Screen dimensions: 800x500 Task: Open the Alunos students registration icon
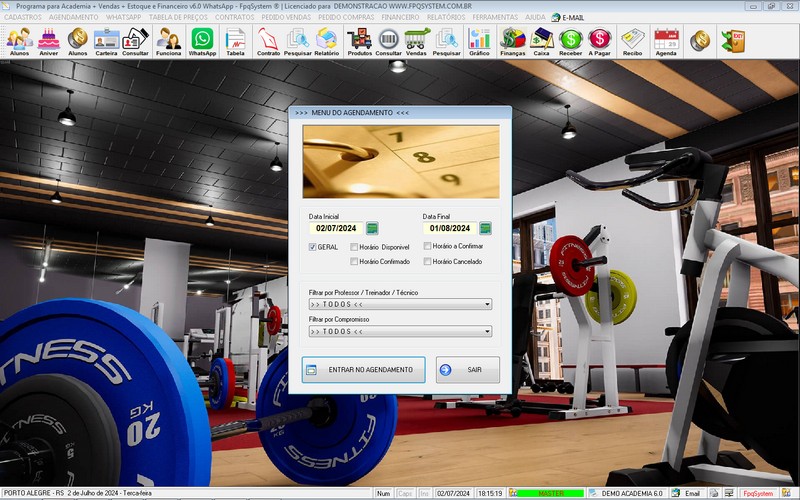(x=19, y=42)
